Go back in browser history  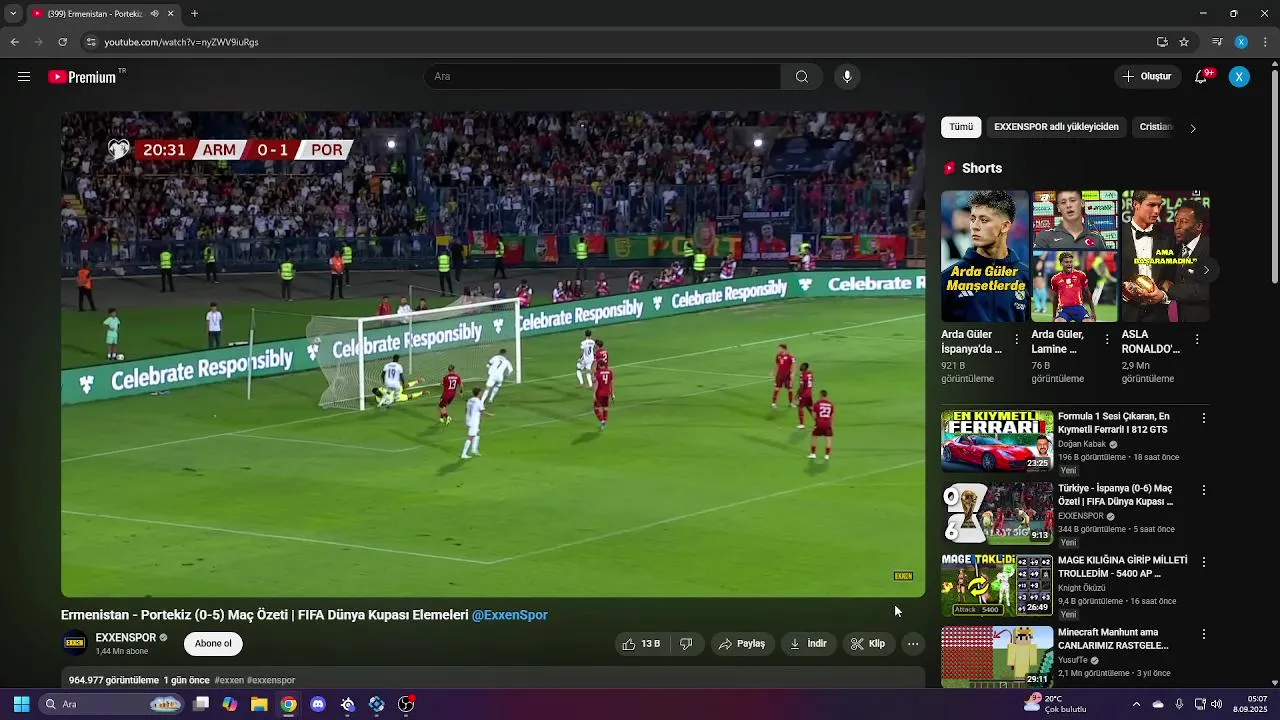tap(14, 42)
